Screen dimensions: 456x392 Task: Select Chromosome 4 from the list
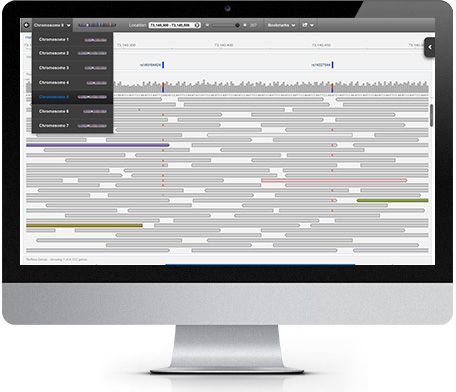pos(72,83)
